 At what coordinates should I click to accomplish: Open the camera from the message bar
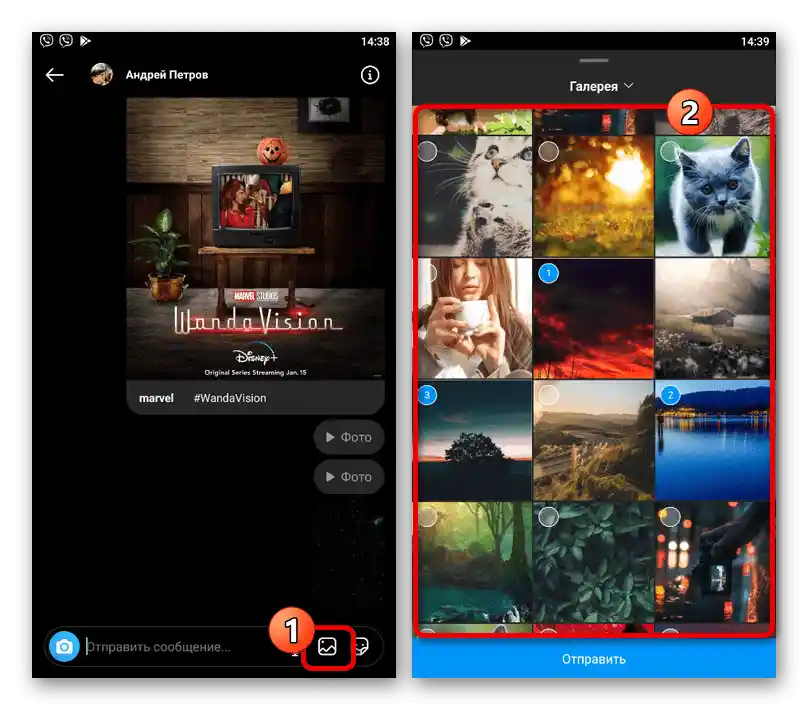pyautogui.click(x=64, y=647)
